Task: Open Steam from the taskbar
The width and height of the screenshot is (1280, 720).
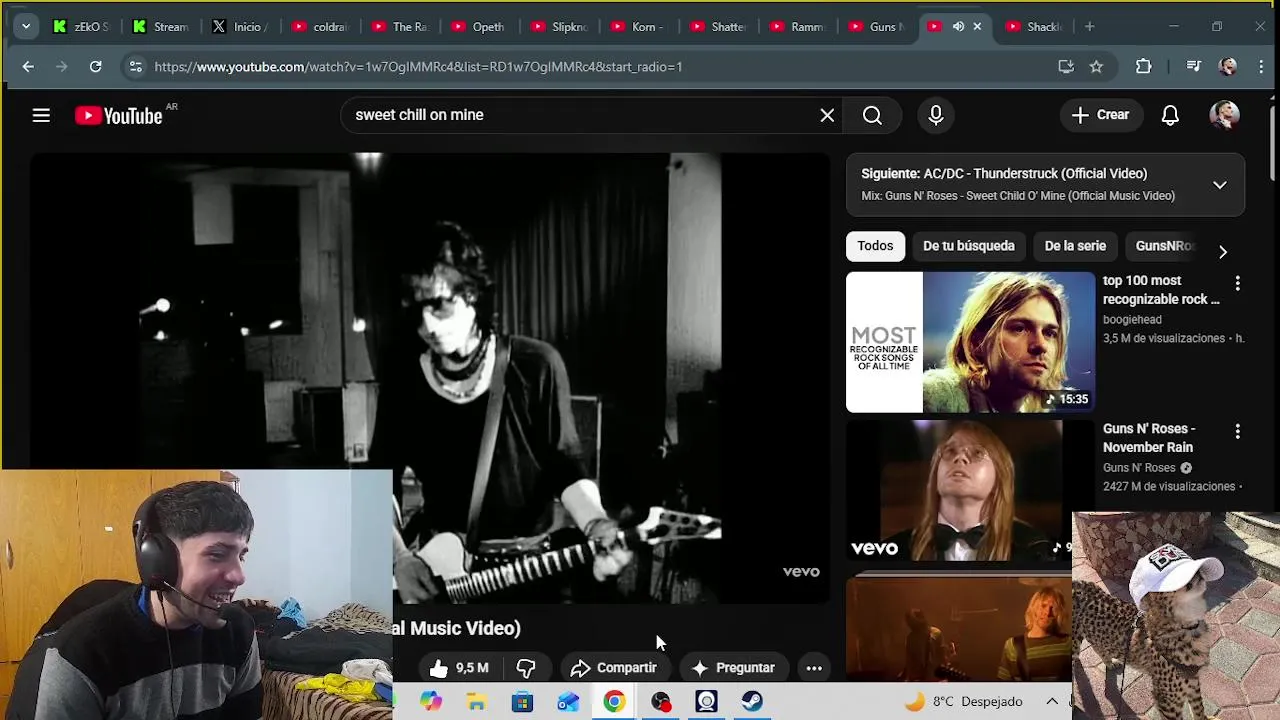Action: tap(753, 702)
